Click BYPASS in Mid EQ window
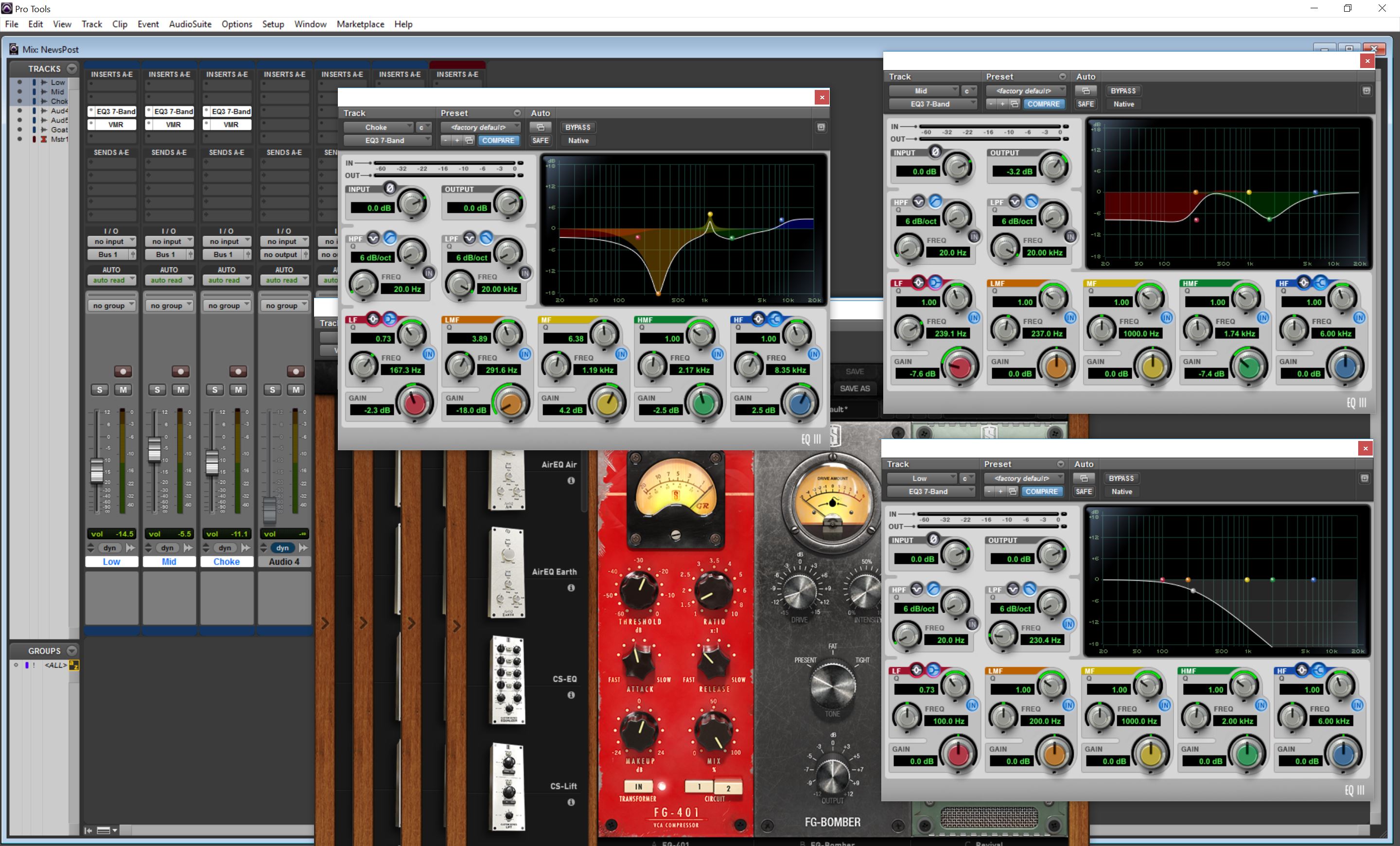1400x846 pixels. pos(1123,91)
